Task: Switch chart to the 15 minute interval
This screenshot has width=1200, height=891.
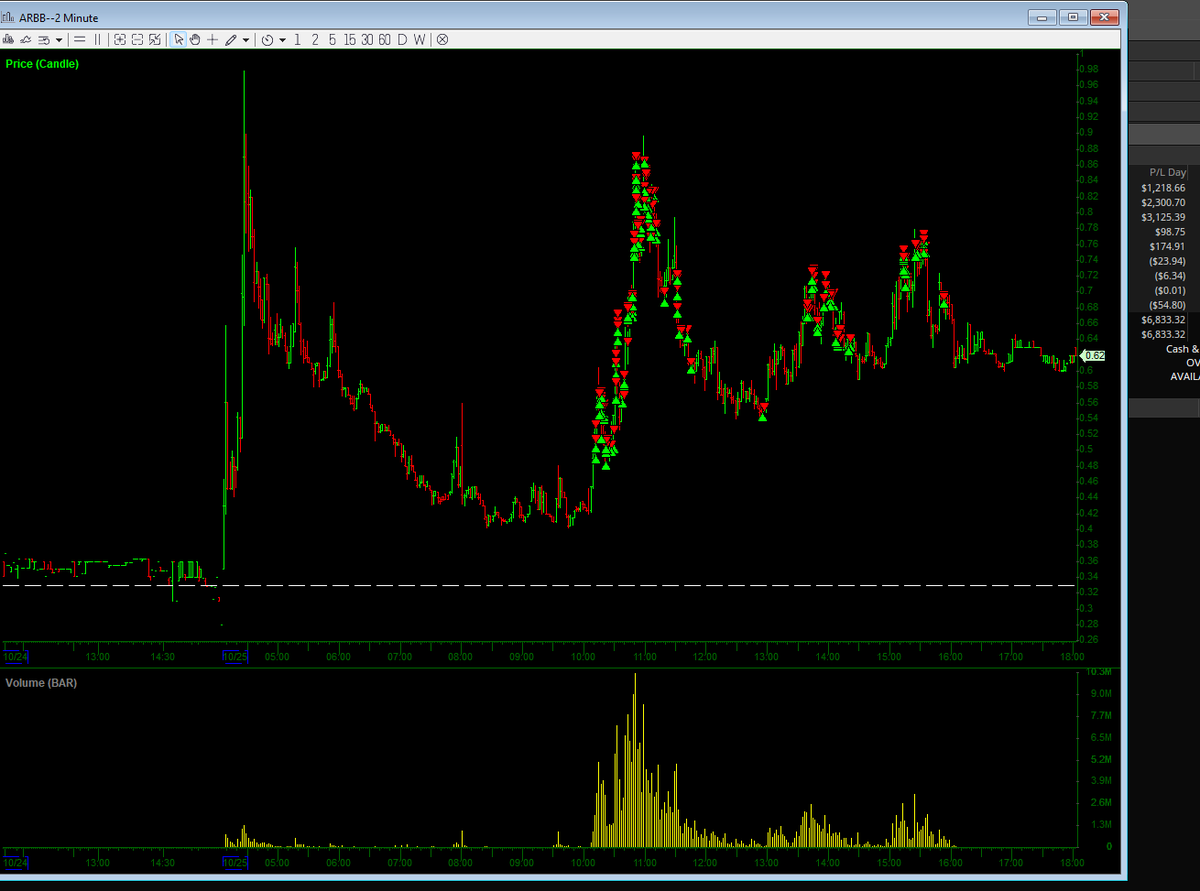Action: coord(349,39)
